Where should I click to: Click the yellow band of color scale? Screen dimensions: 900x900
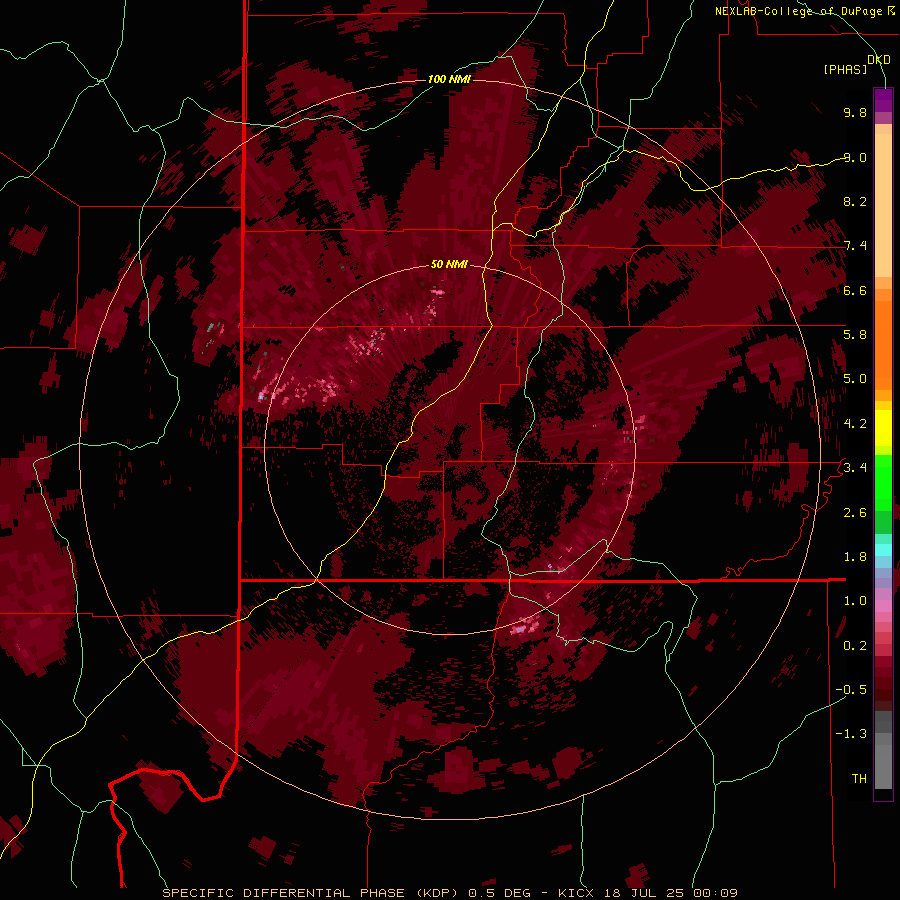pyautogui.click(x=883, y=428)
